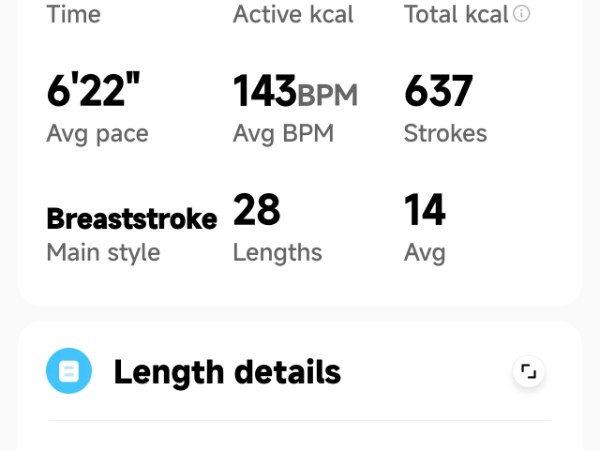Click the Main style label
Viewport: 600px width, 450px height.
[103, 253]
